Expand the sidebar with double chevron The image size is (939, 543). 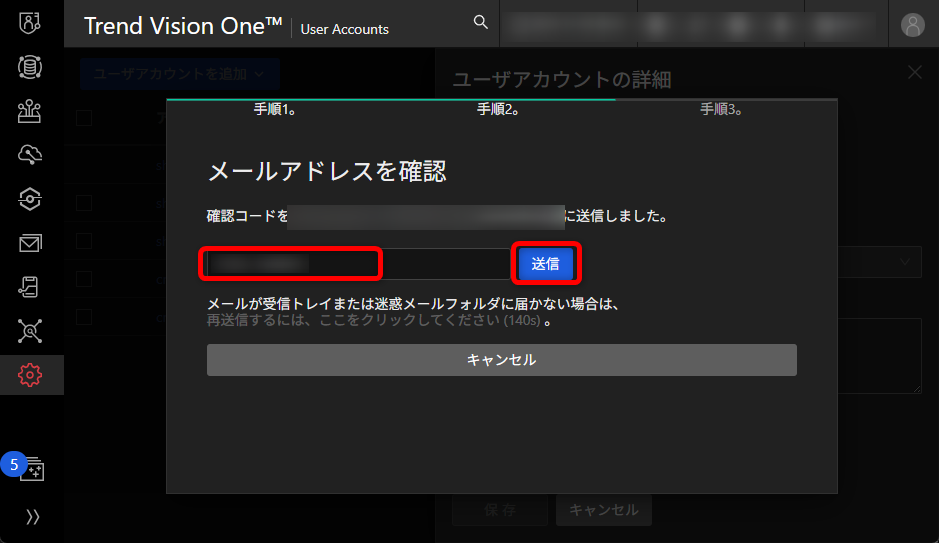(32, 517)
